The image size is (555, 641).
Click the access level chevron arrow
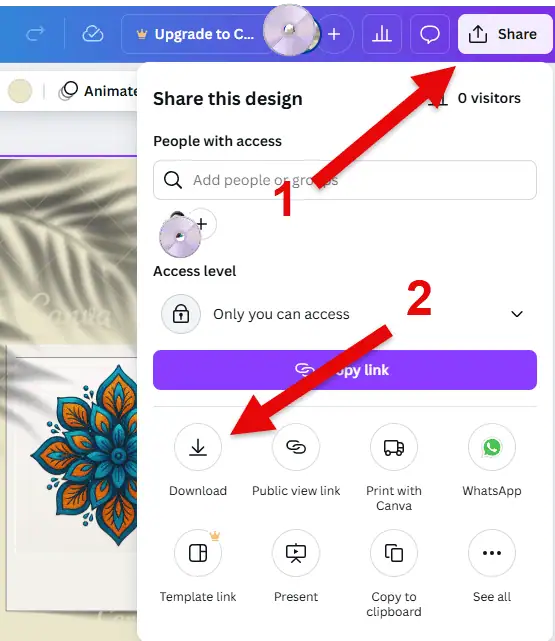517,314
